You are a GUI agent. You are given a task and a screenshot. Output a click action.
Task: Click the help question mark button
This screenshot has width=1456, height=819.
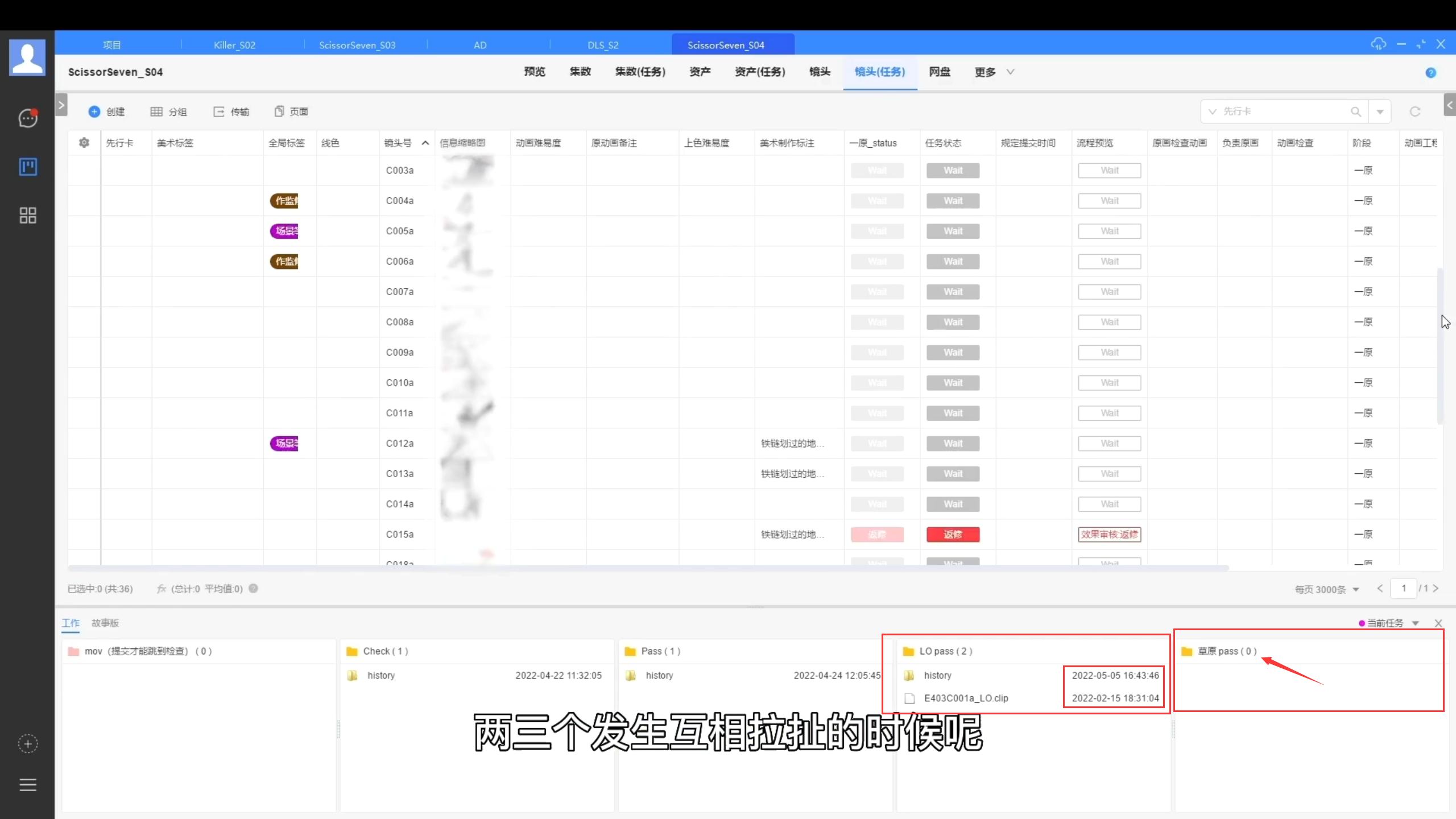coord(1431,72)
